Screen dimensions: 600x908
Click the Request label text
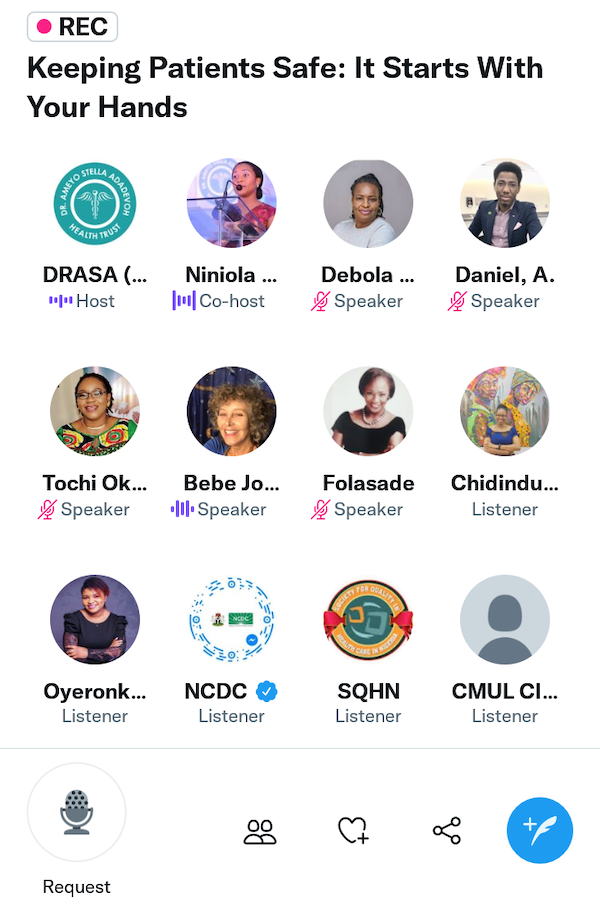click(76, 887)
